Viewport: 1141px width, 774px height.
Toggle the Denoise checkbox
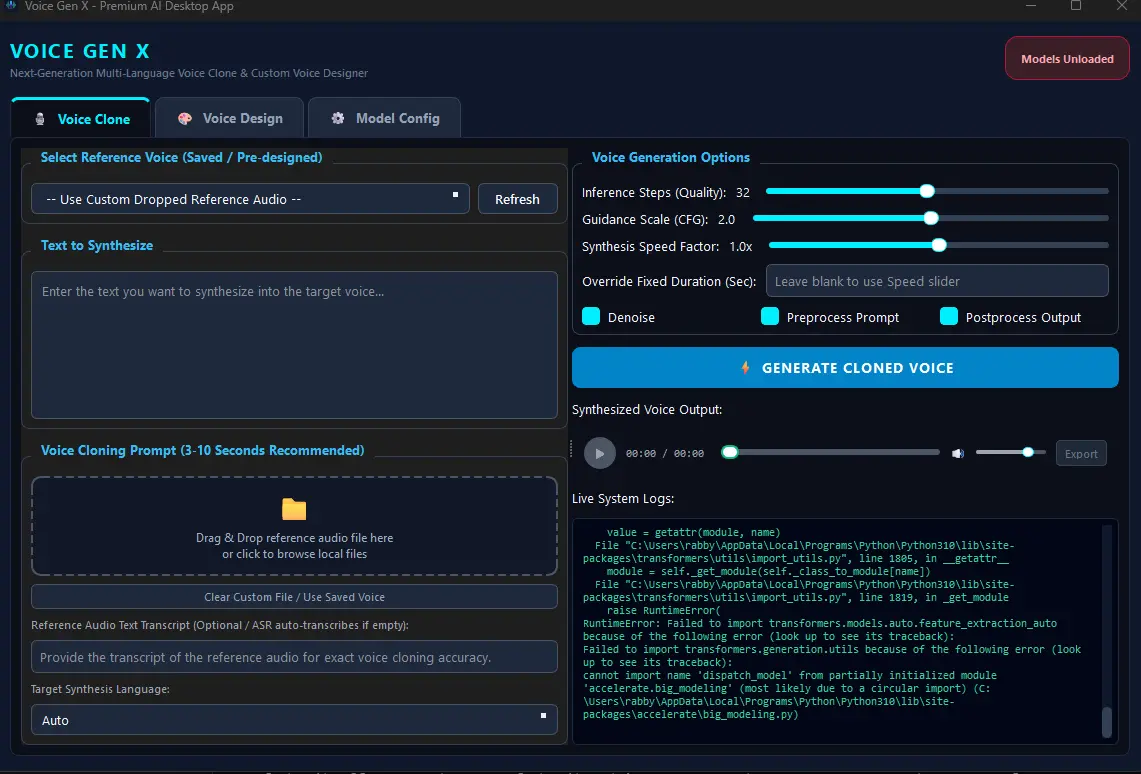click(591, 316)
